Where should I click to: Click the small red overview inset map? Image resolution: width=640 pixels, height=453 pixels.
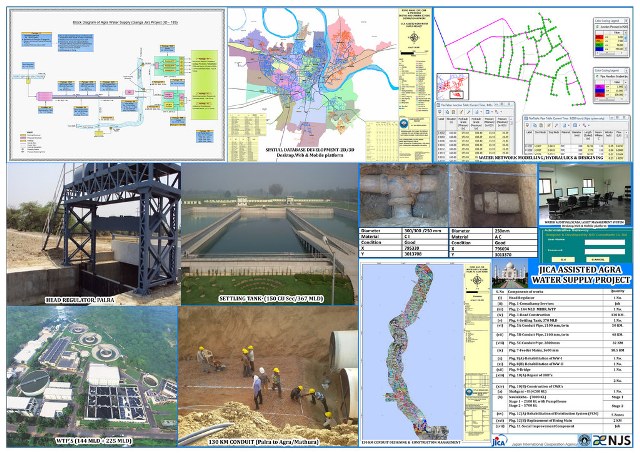tap(453, 86)
